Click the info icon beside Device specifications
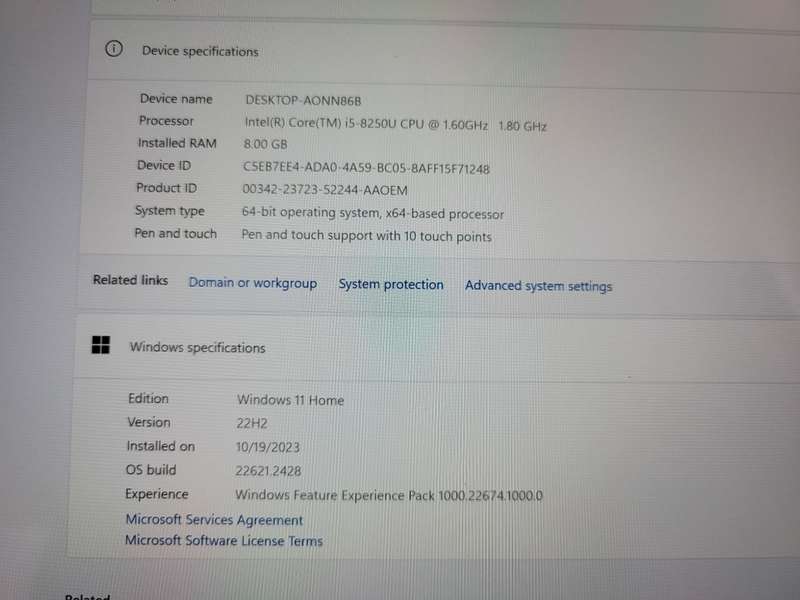The image size is (800, 600). pyautogui.click(x=114, y=49)
